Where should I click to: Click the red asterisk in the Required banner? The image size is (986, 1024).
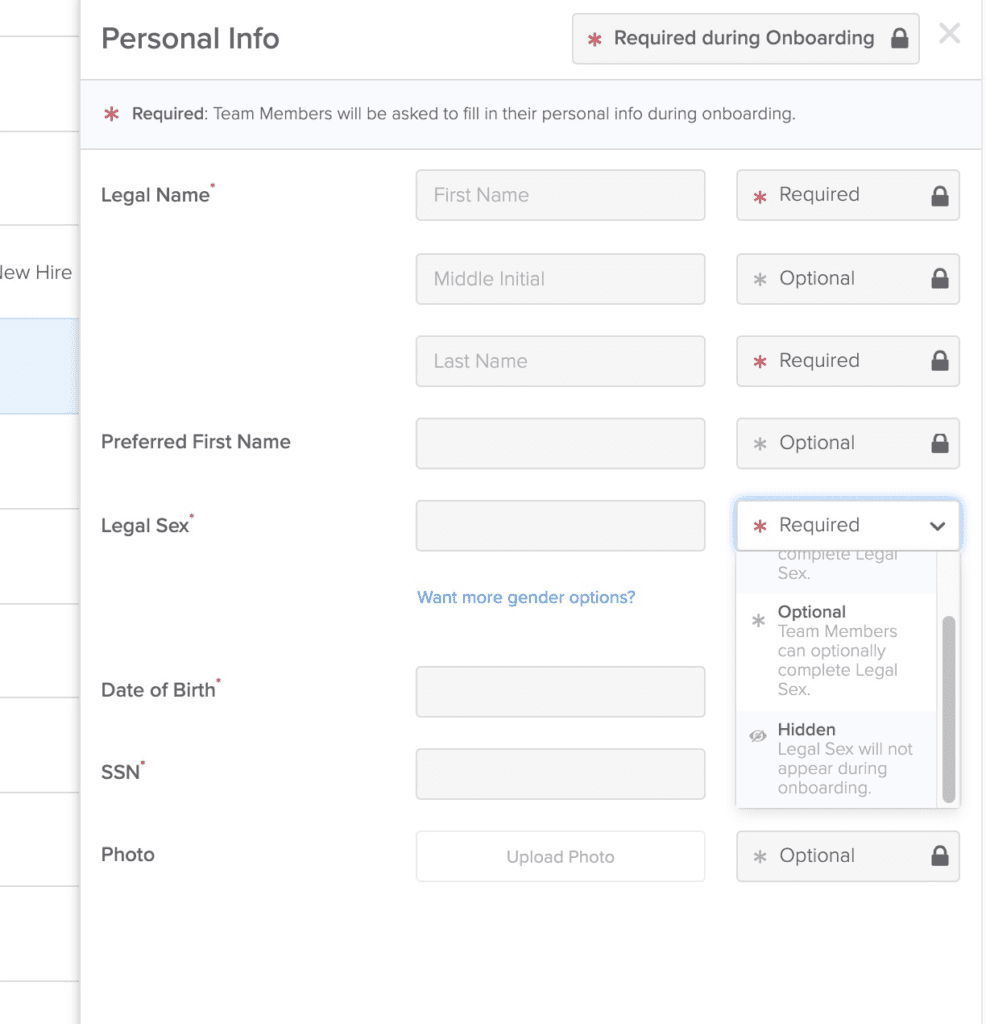click(x=113, y=113)
